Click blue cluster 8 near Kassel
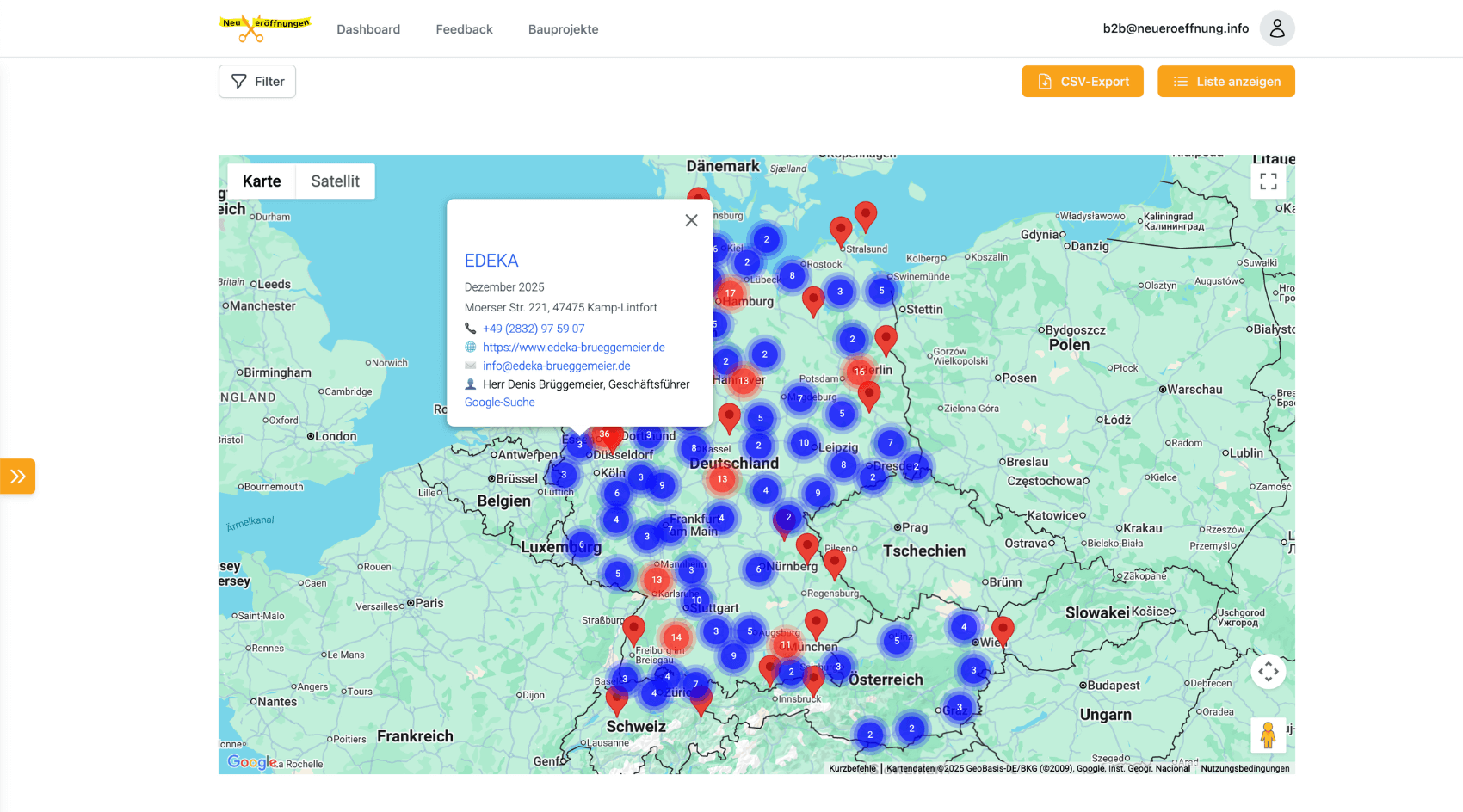The image size is (1463, 812). (x=694, y=447)
